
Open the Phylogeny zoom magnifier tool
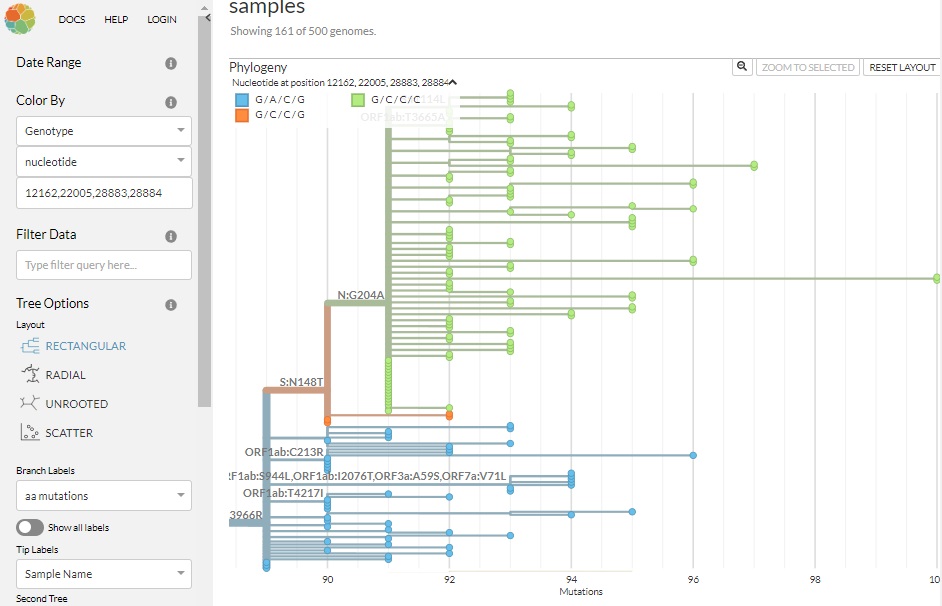[742, 66]
